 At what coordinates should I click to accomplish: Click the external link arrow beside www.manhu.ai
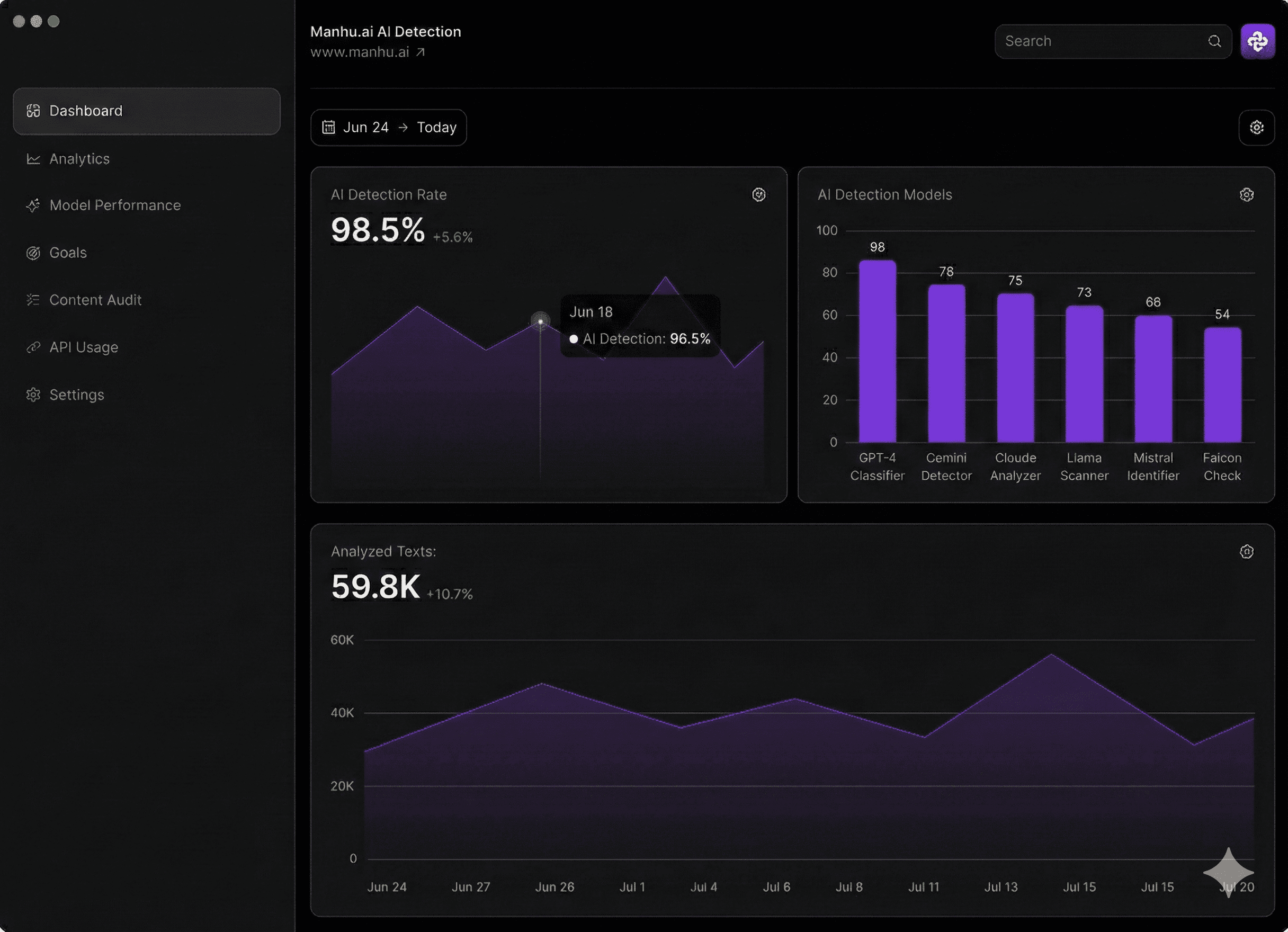click(421, 52)
